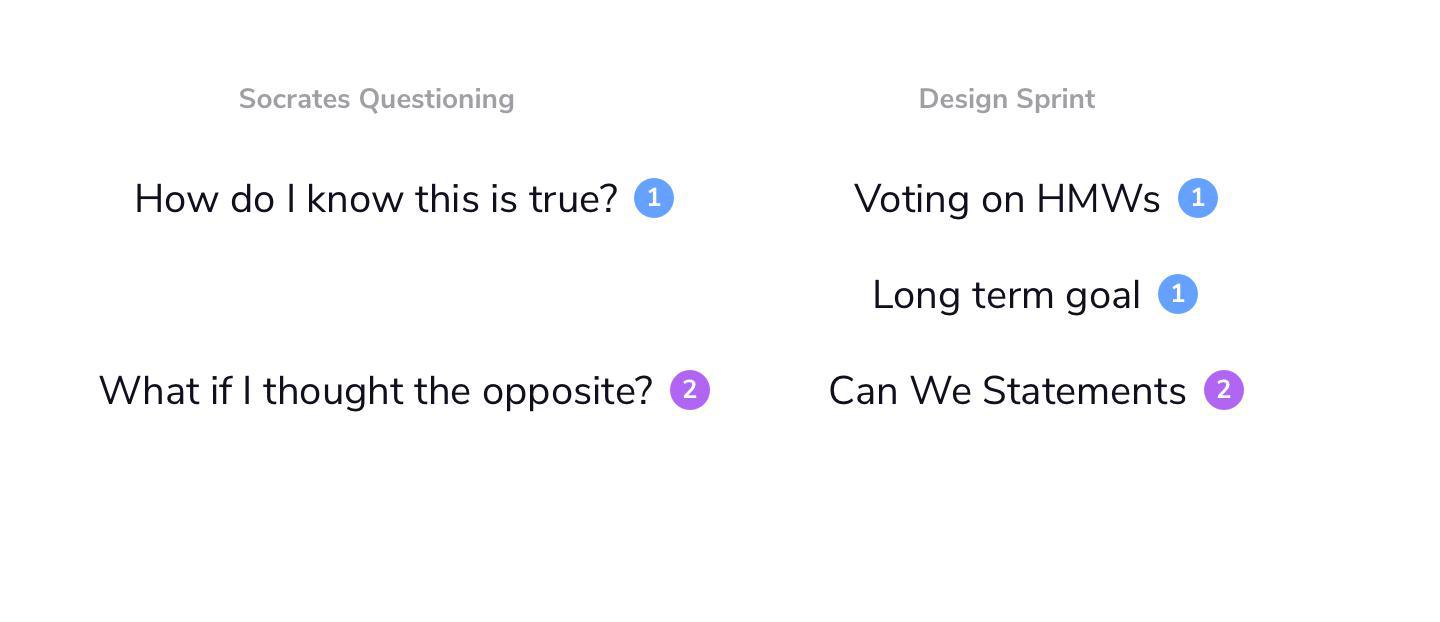Open the purple 2 badge after 'What if I thought the opposite?'
Image resolution: width=1440 pixels, height=622 pixels.
pos(690,390)
